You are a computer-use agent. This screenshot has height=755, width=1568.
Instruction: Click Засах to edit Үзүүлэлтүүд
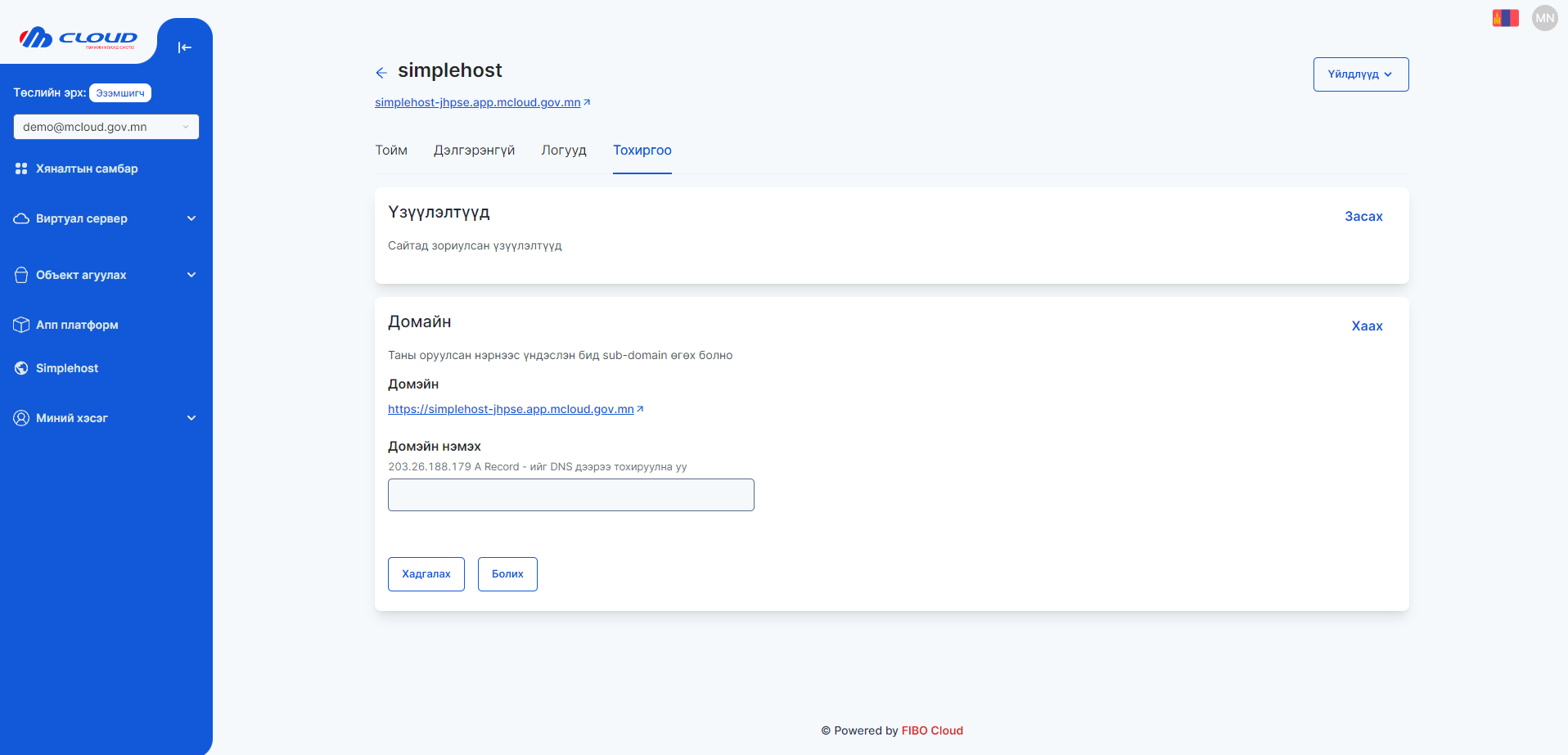pyautogui.click(x=1363, y=216)
